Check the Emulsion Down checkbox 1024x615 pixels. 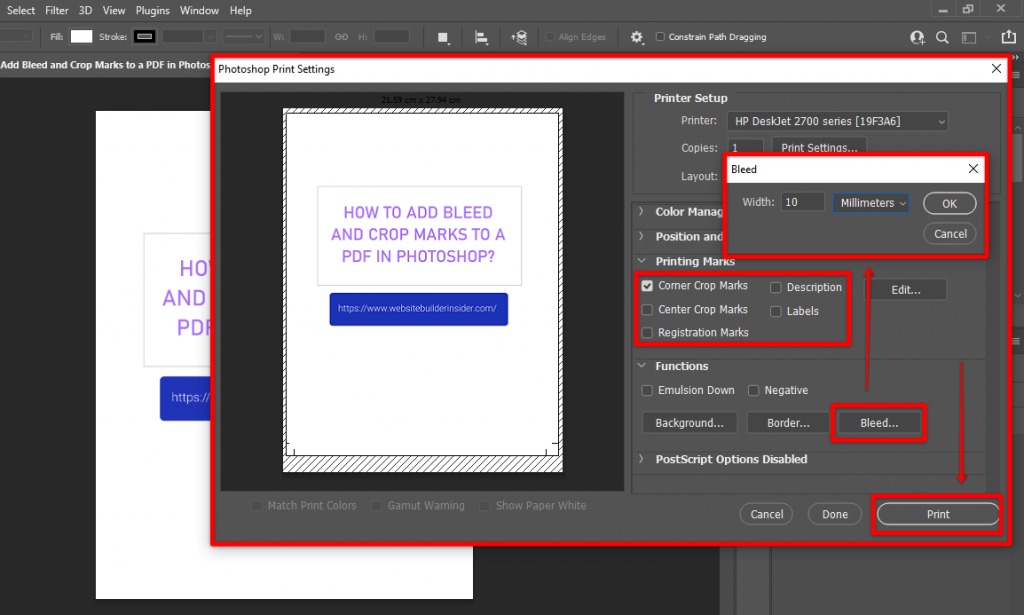[x=647, y=390]
